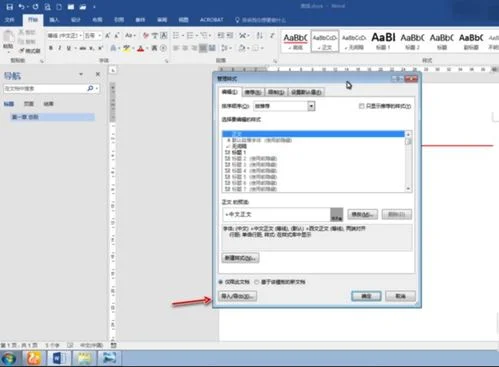Click the OK button in the dialog
The height and width of the screenshot is (367, 499).
pos(366,296)
